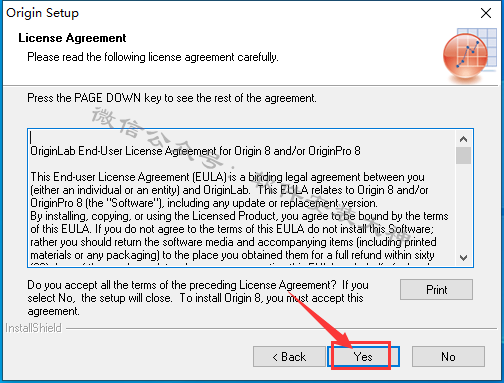Click the 'By installing, copying, or using' sentence
This screenshot has width=504, height=383.
click(x=239, y=216)
